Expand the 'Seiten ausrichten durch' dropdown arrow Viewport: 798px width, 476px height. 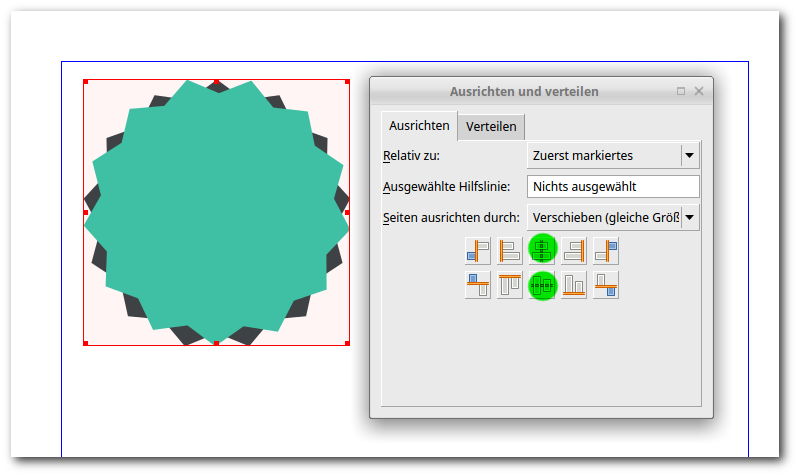(689, 217)
